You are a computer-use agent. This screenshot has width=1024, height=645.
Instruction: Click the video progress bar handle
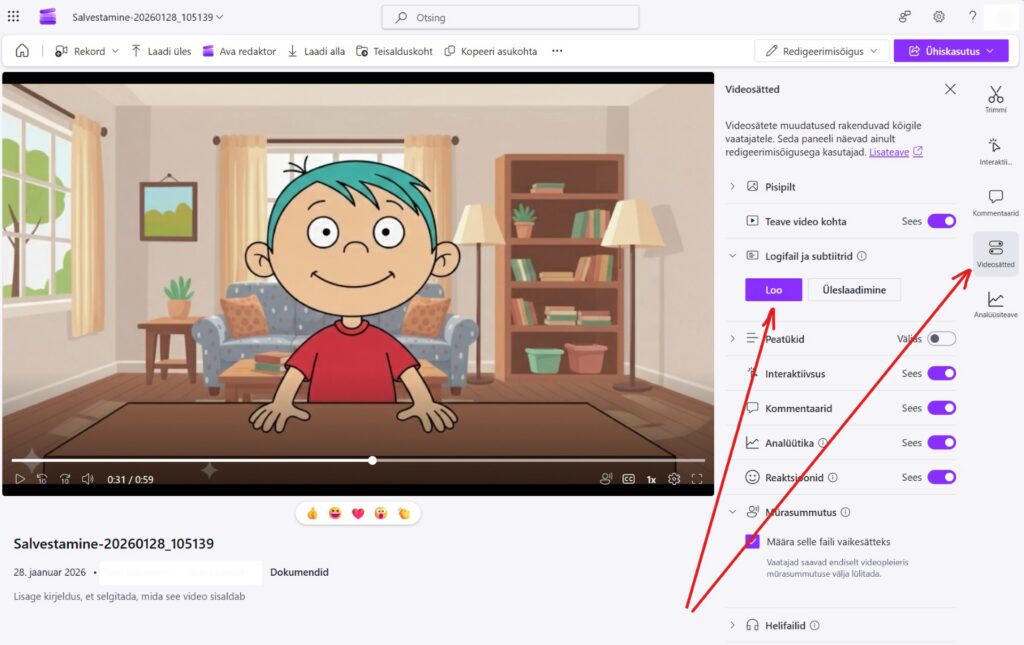pyautogui.click(x=372, y=460)
